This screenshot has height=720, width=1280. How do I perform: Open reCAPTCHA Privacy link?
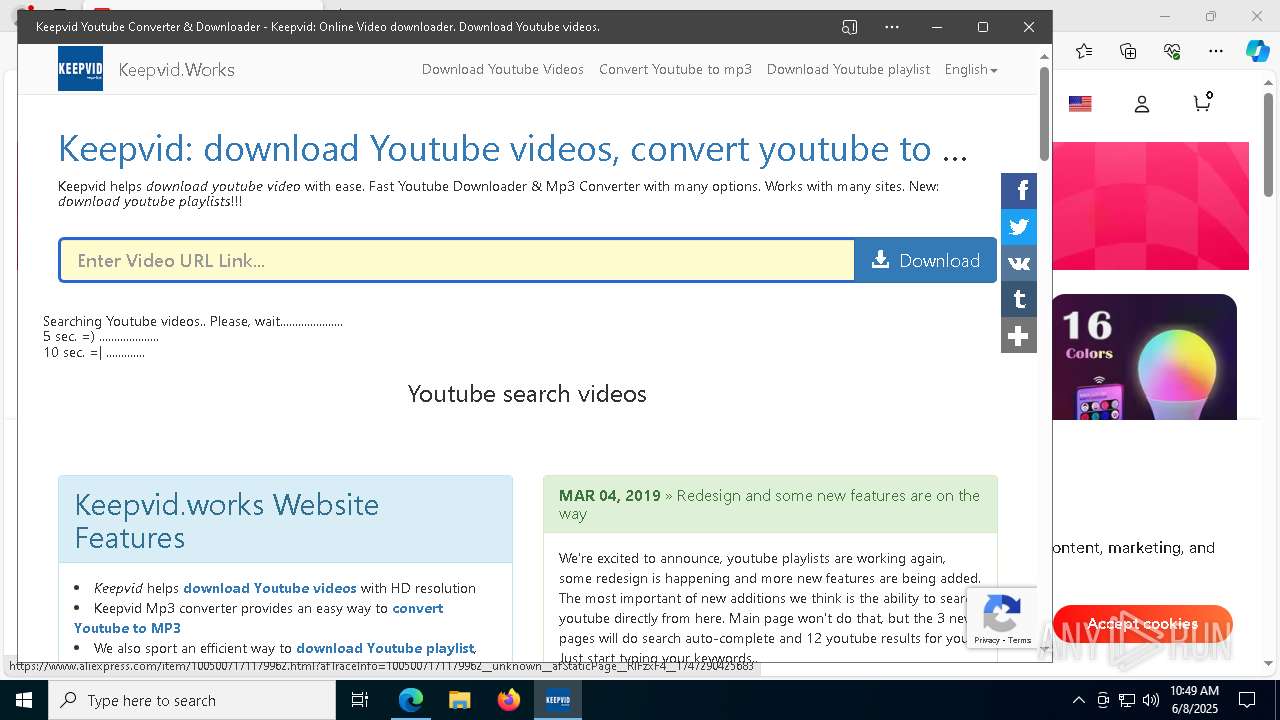point(986,640)
